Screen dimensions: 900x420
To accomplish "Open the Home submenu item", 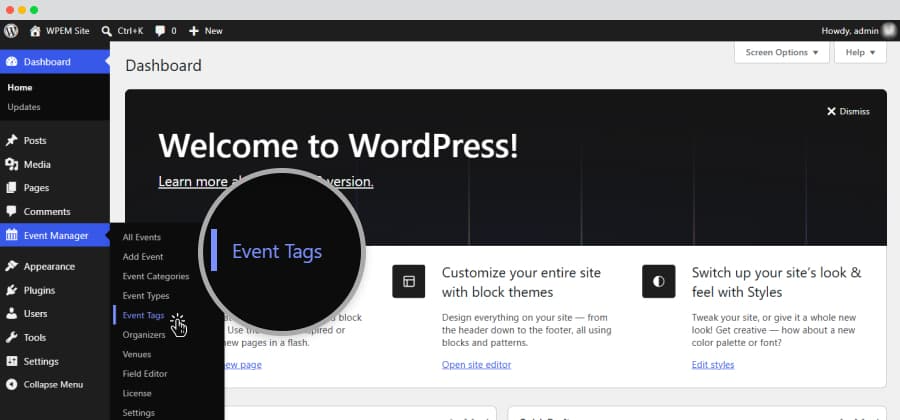I will click(x=20, y=88).
